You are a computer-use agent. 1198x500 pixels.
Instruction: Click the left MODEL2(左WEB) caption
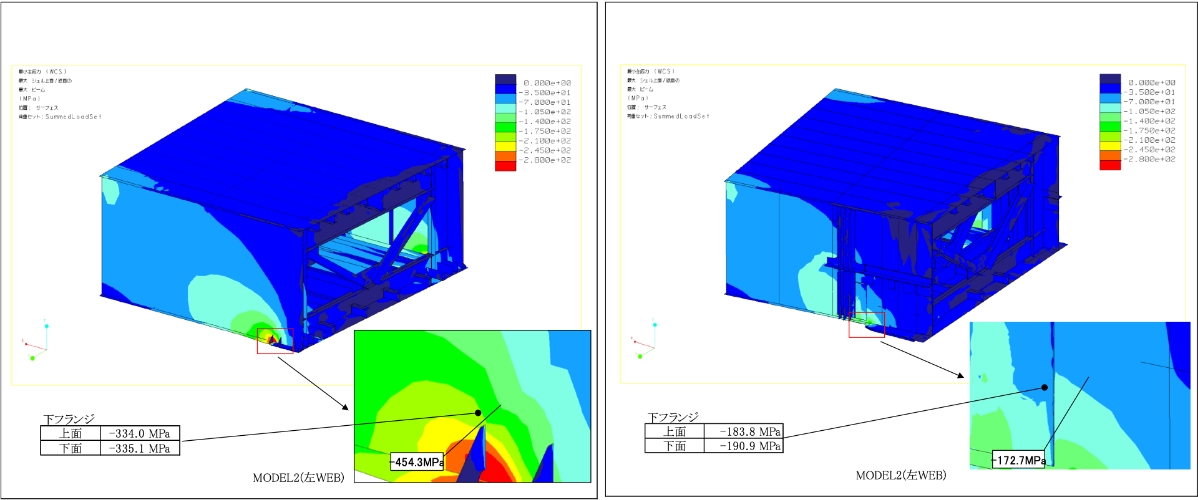[298, 479]
